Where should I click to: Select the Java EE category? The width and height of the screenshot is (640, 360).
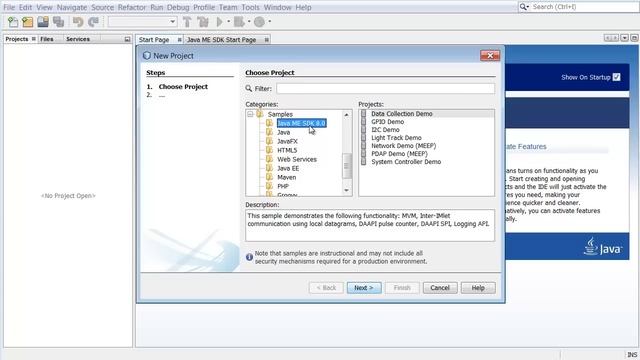(x=288, y=168)
